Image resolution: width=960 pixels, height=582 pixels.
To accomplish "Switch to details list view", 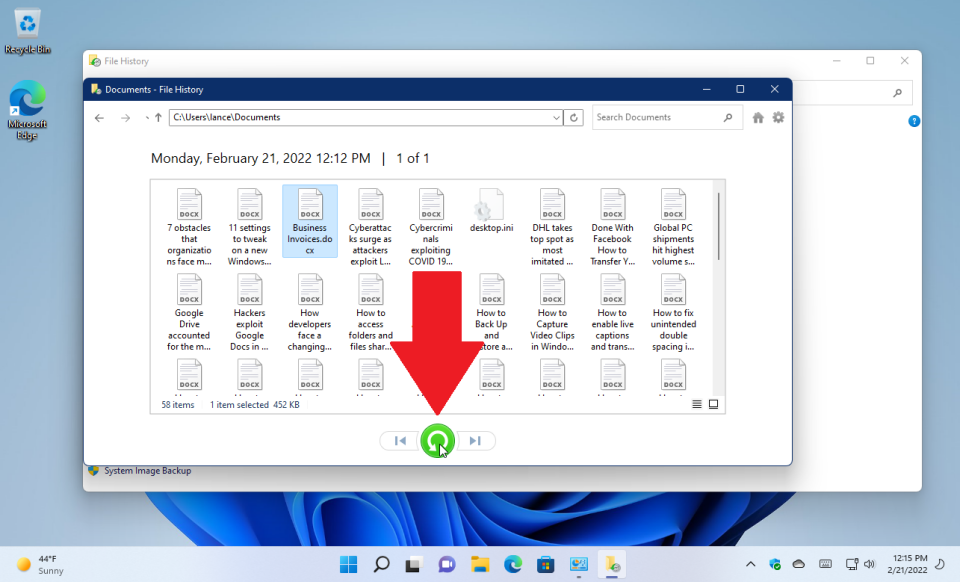I will click(697, 404).
